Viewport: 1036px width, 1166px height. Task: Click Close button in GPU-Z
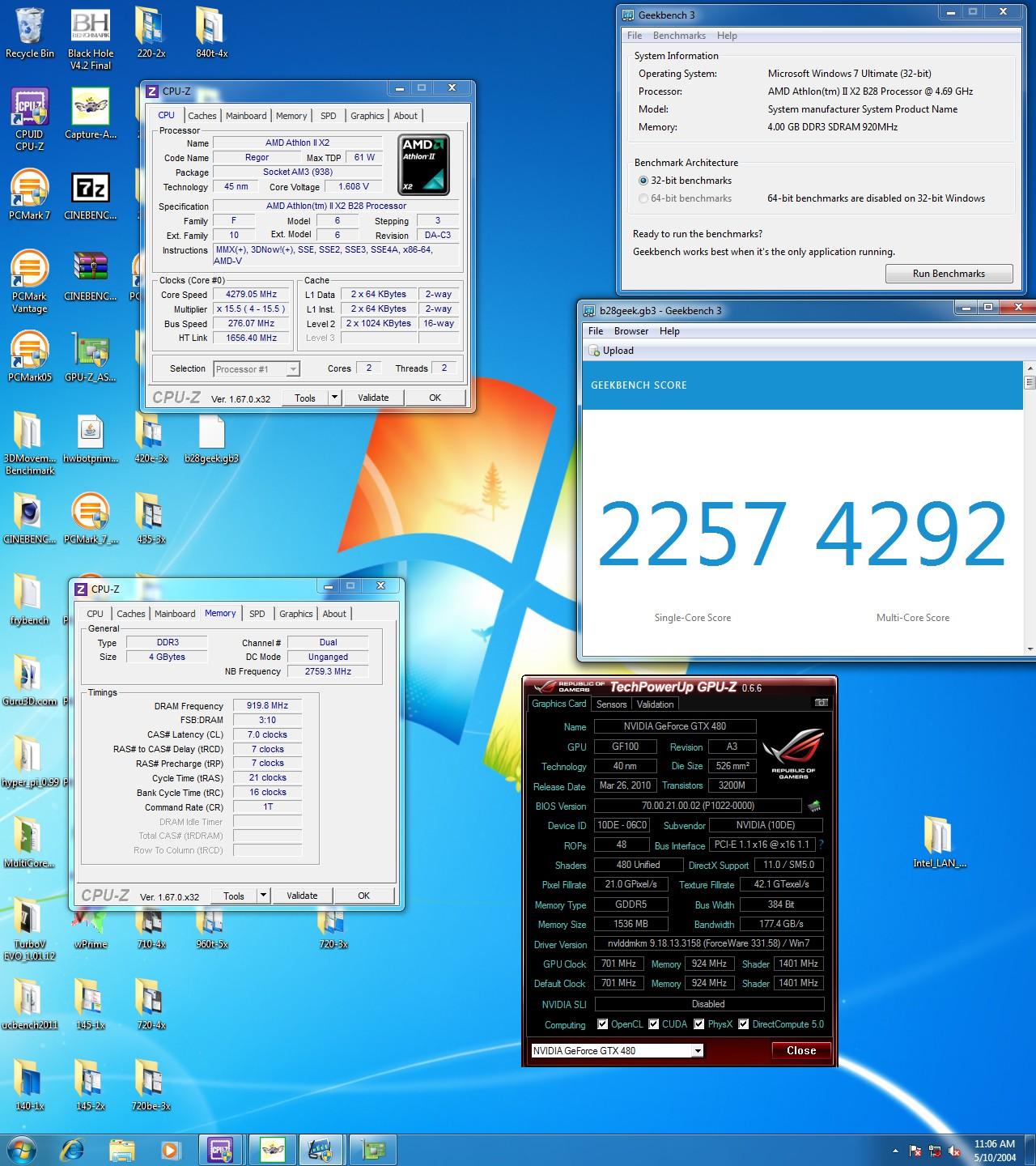(x=801, y=1051)
